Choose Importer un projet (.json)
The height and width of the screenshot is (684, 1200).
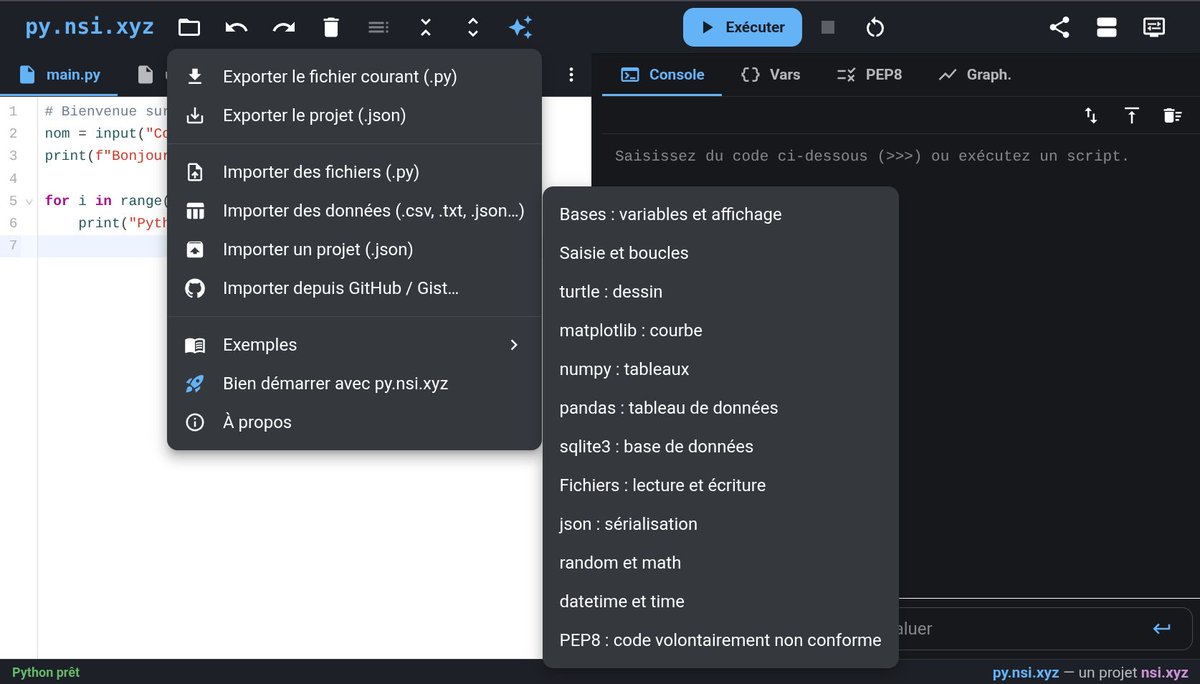pyautogui.click(x=354, y=250)
